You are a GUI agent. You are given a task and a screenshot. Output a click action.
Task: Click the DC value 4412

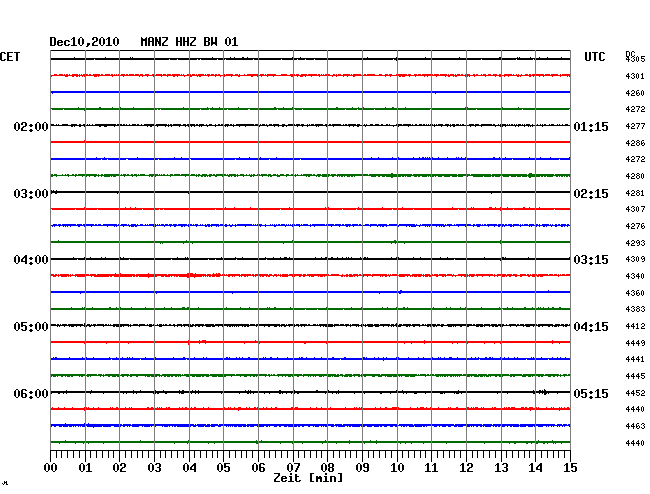635,327
